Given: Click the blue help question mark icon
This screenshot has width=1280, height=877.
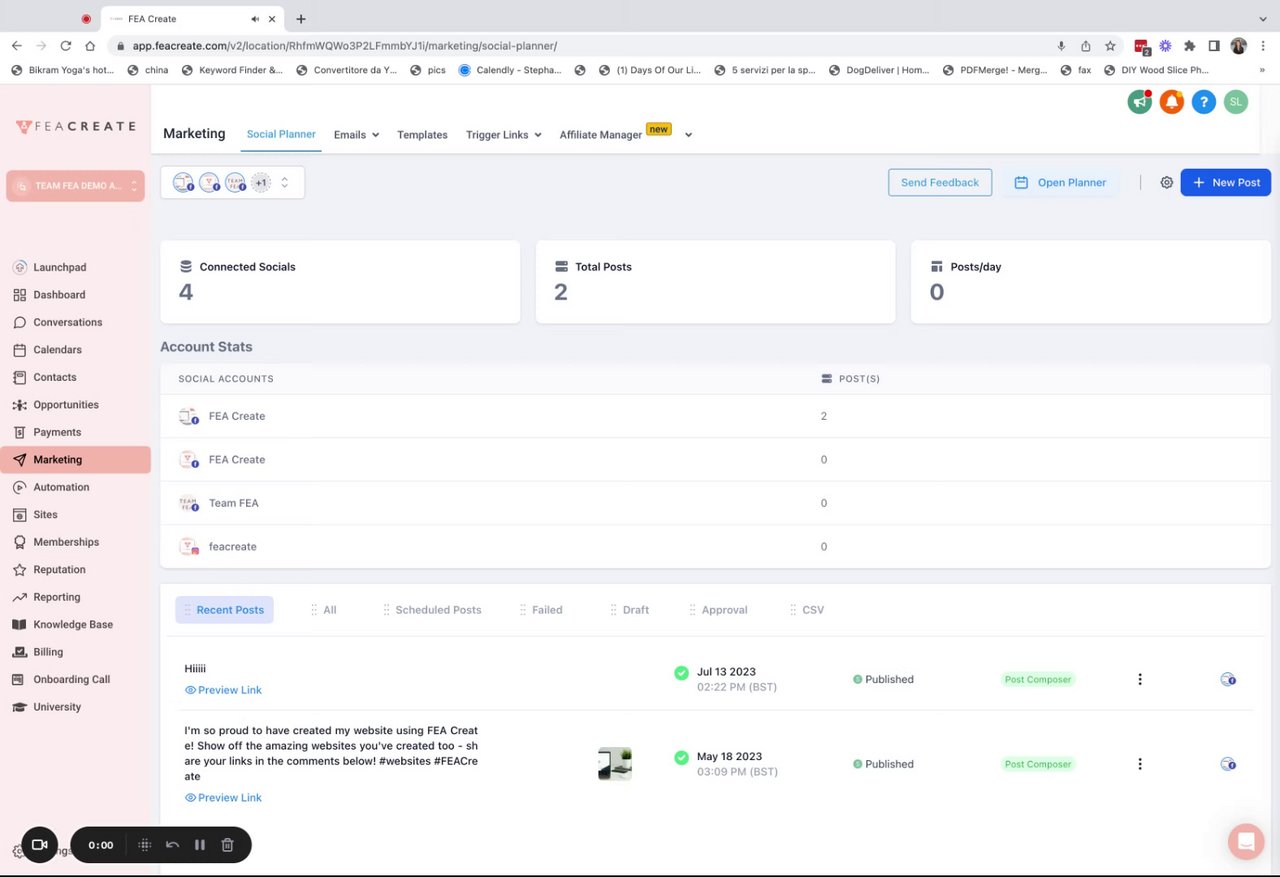Looking at the screenshot, I should 1204,102.
